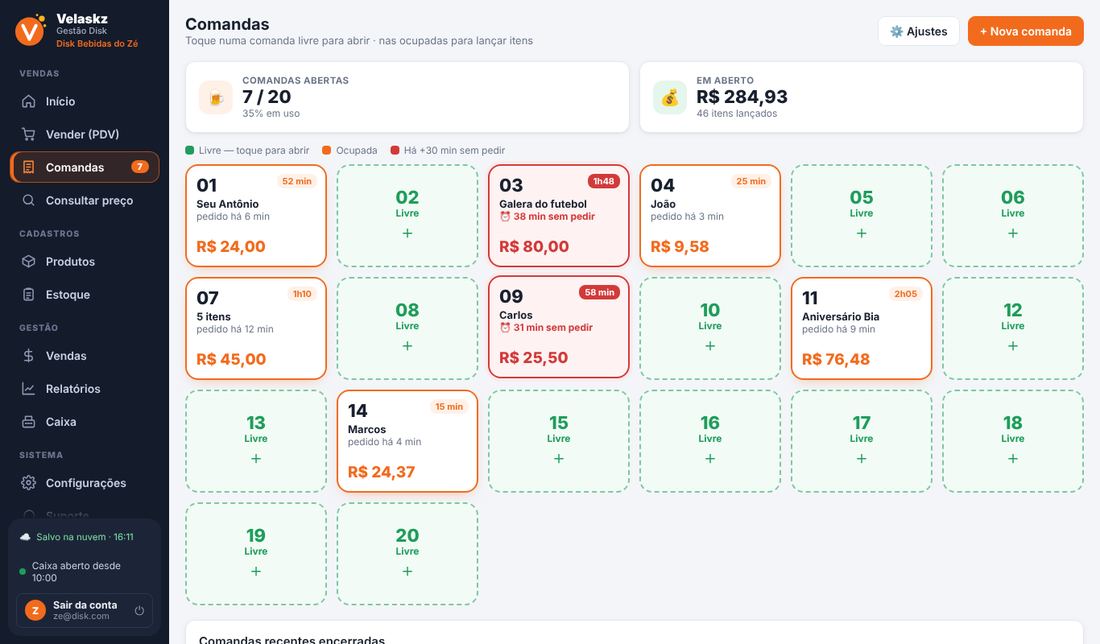The width and height of the screenshot is (1100, 644).
Task: Click the money bag icon in Em Aberto
Action: [x=670, y=97]
